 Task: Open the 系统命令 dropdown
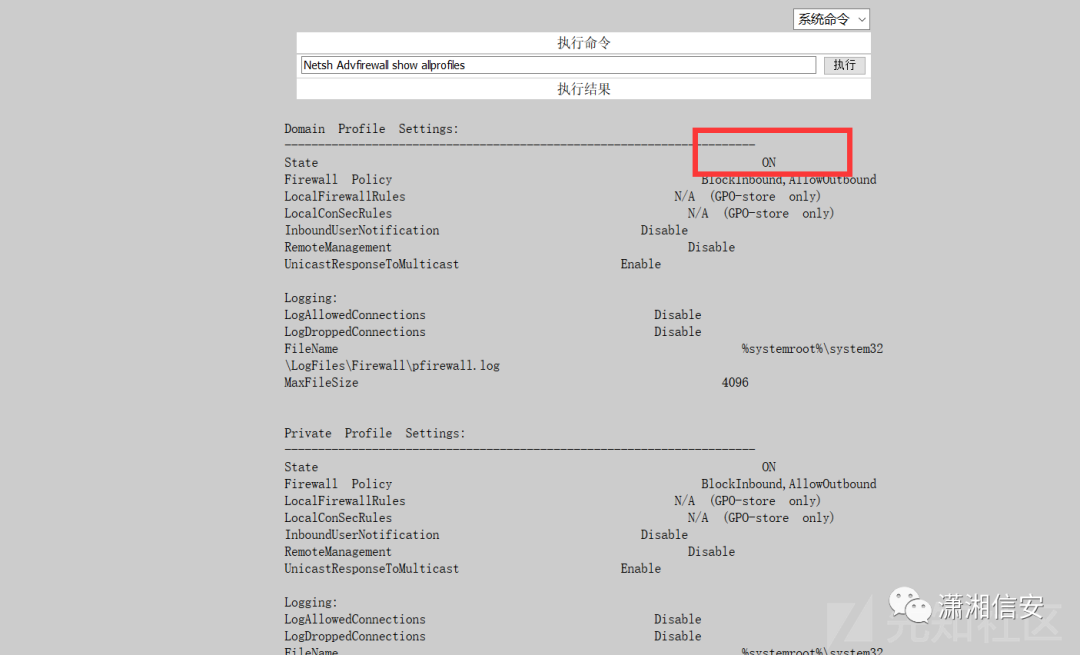(x=831, y=19)
